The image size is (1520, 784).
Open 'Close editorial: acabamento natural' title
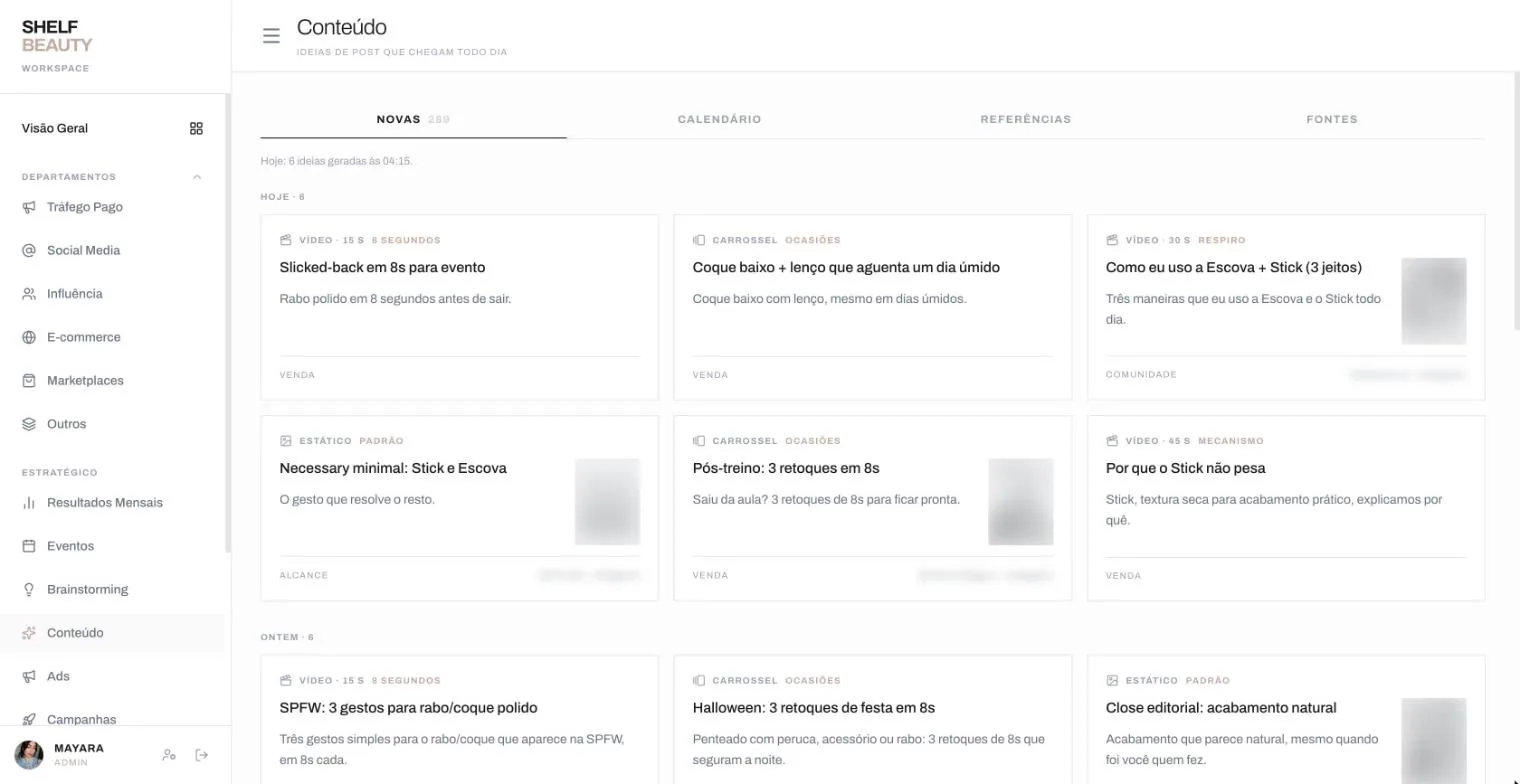tap(1221, 708)
